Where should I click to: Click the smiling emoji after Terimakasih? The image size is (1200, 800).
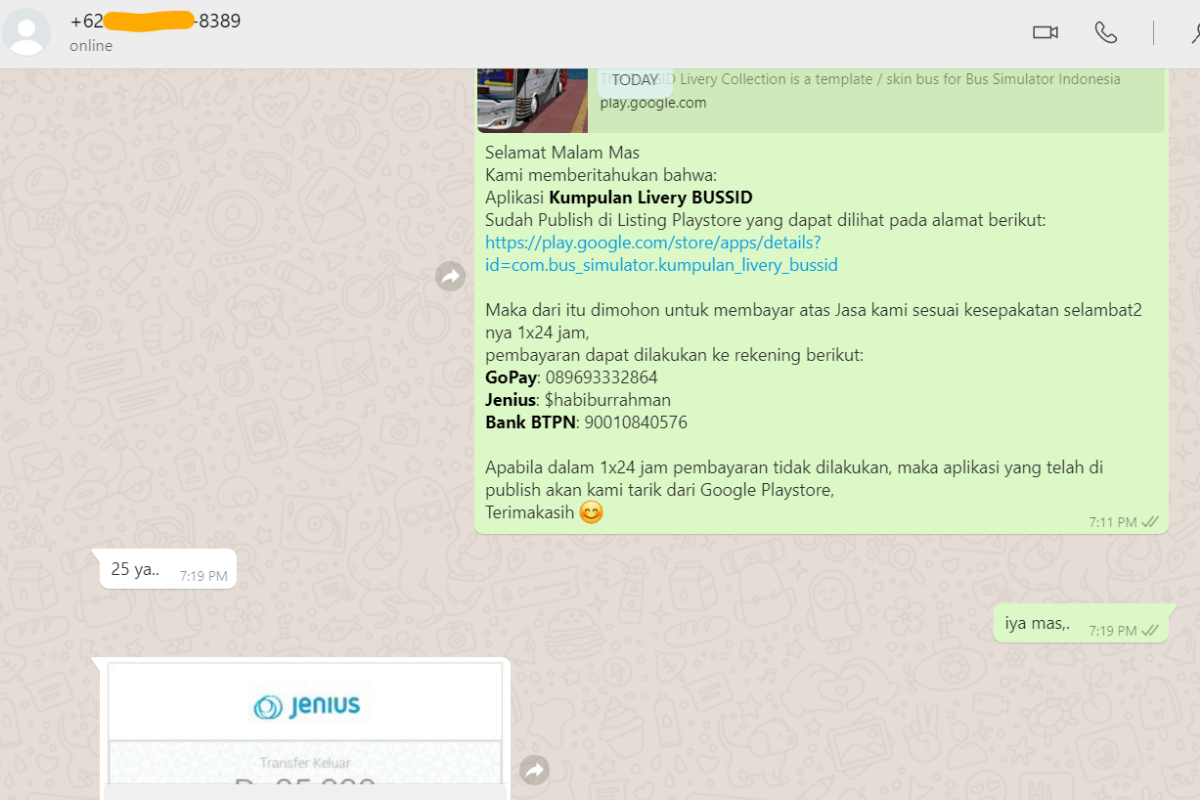(592, 513)
